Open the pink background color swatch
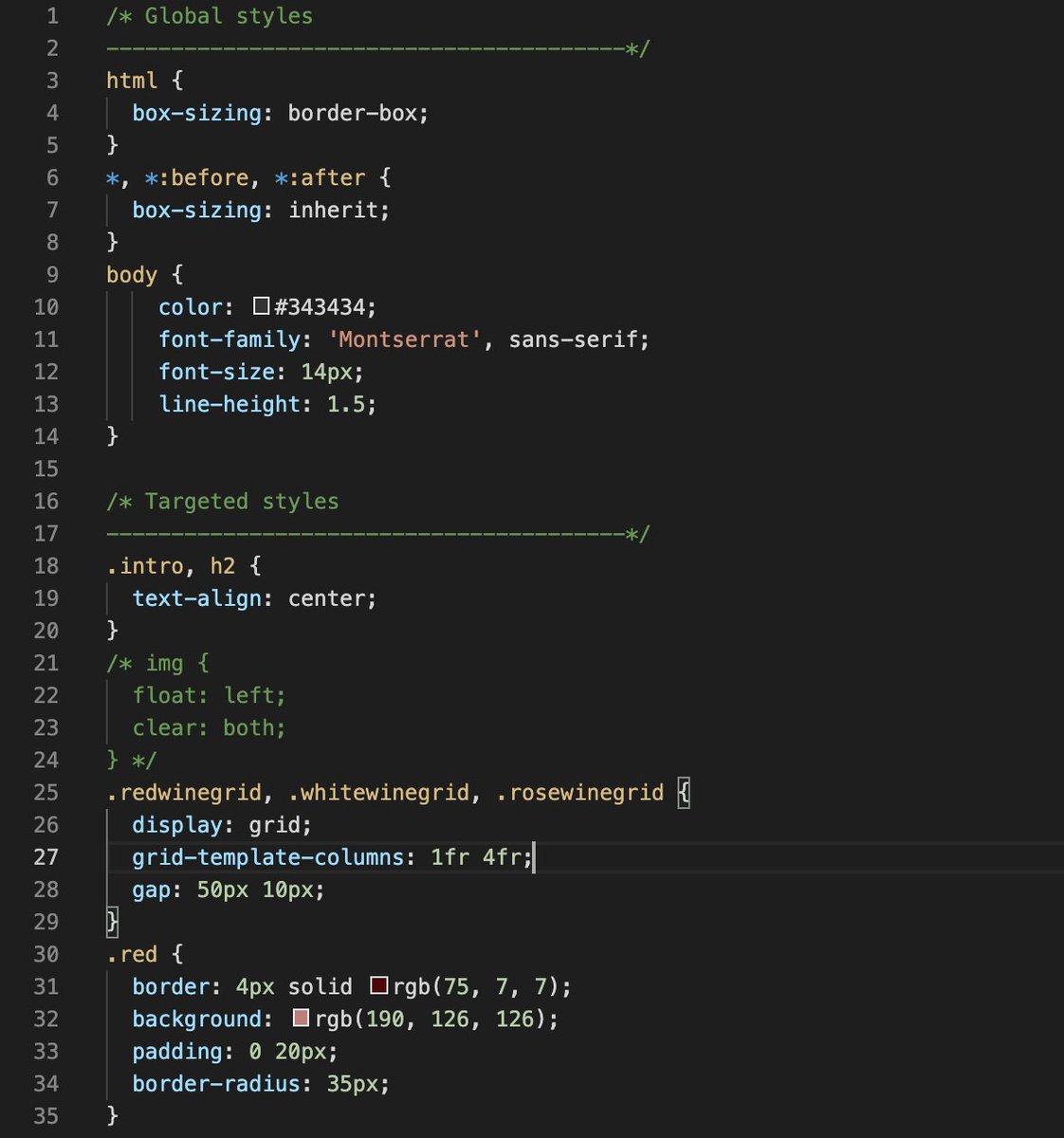 [301, 1018]
